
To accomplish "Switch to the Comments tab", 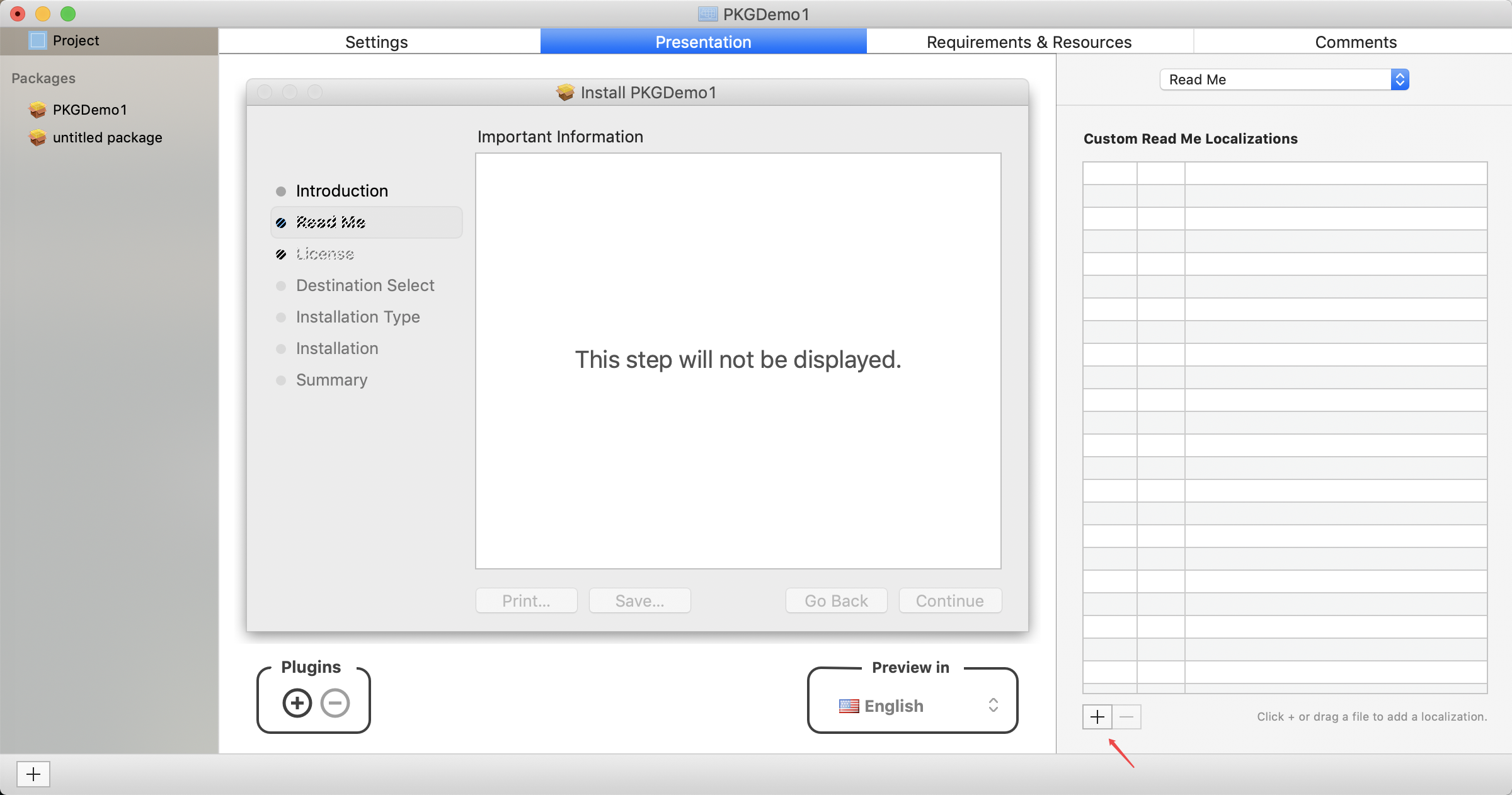I will (x=1356, y=42).
